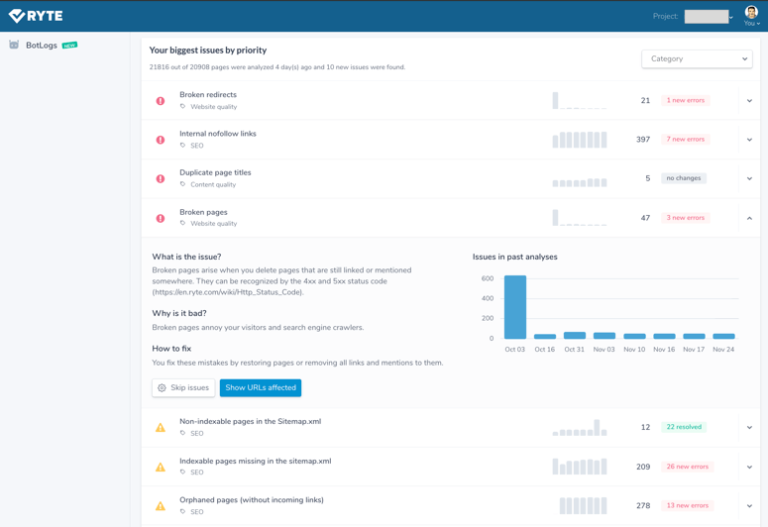Click the tag icon under Orphaned pages
Image resolution: width=768 pixels, height=527 pixels.
pyautogui.click(x=183, y=511)
